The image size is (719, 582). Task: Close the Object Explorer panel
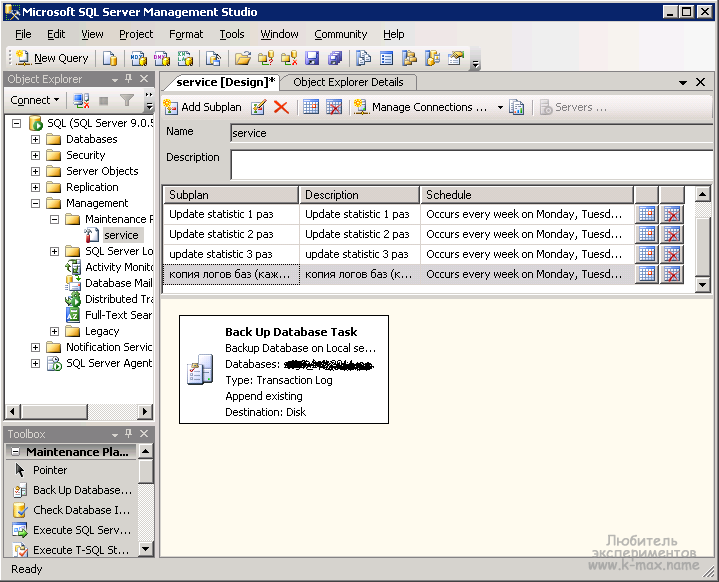[x=144, y=79]
